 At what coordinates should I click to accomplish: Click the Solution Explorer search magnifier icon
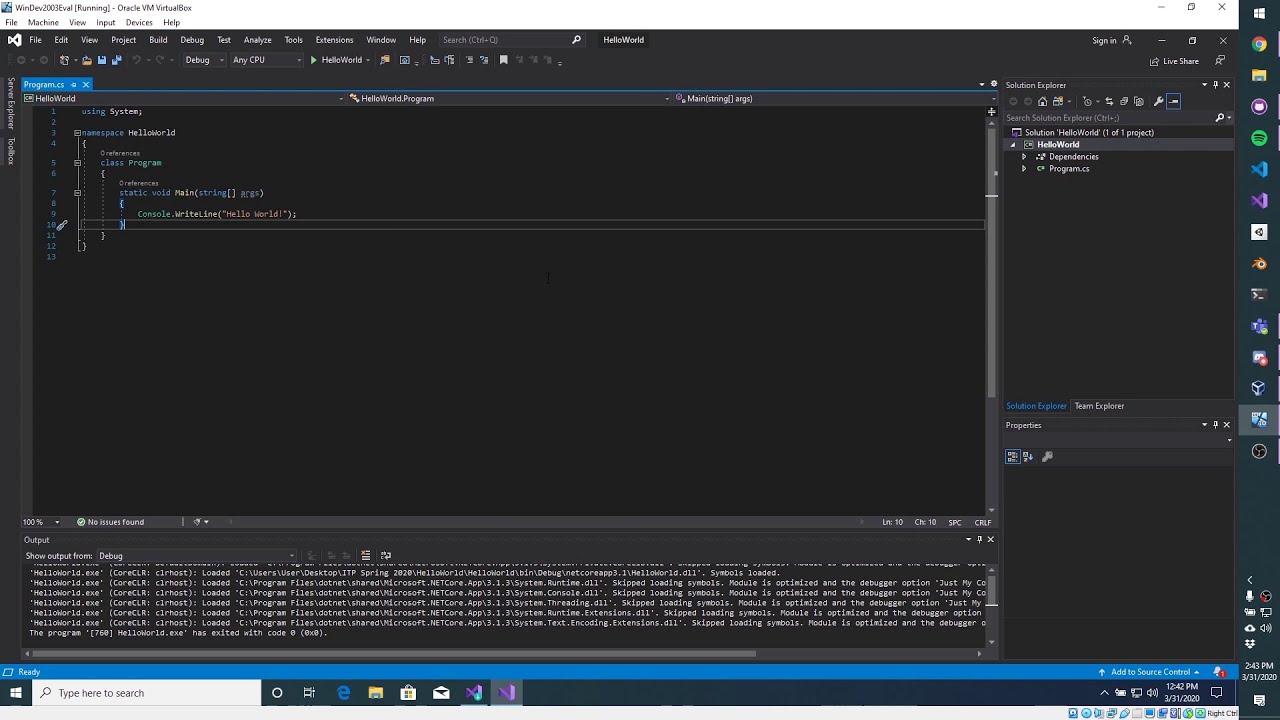point(1219,118)
